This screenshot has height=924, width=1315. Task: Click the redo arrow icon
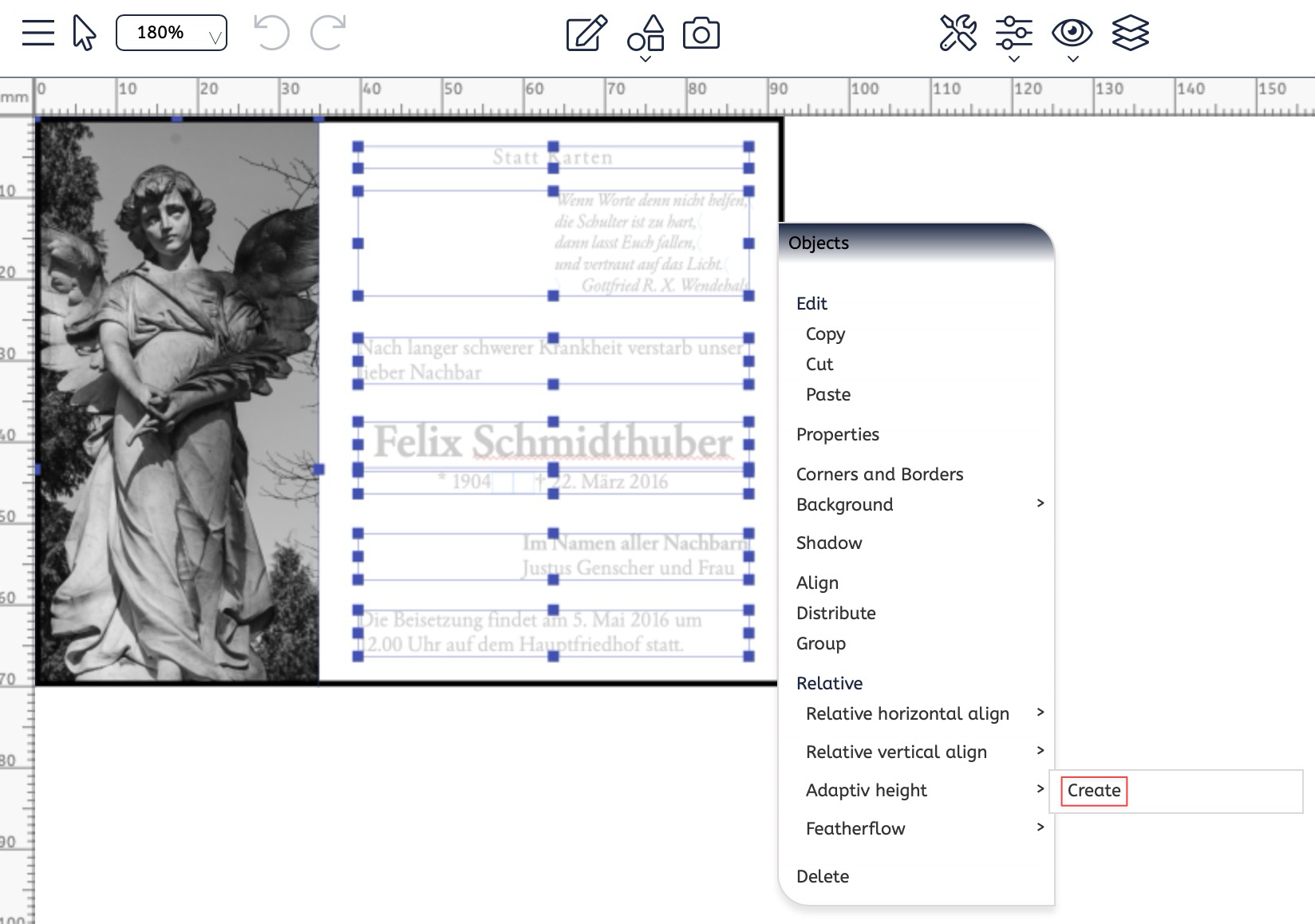coord(327,34)
